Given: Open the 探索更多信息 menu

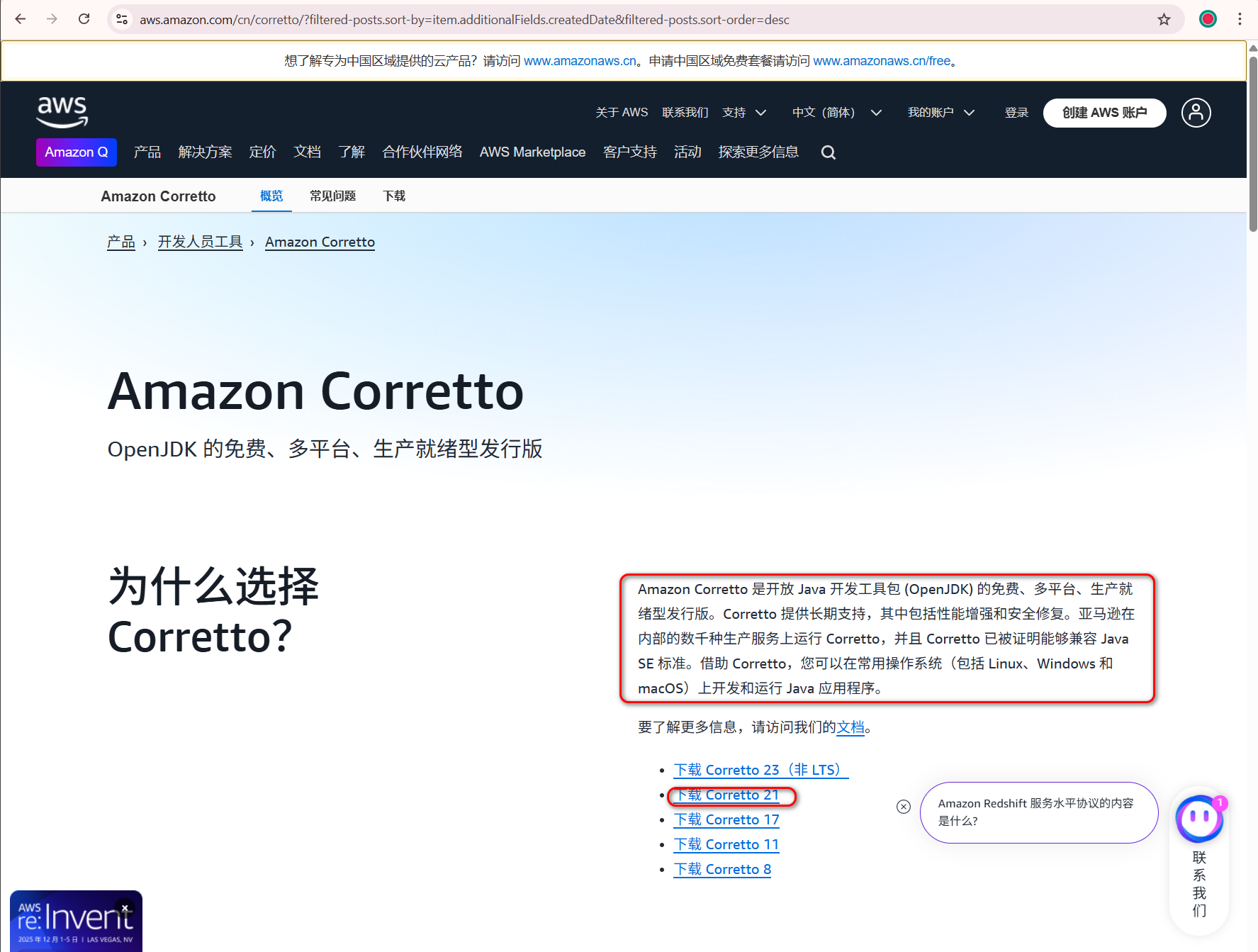Looking at the screenshot, I should (x=758, y=152).
